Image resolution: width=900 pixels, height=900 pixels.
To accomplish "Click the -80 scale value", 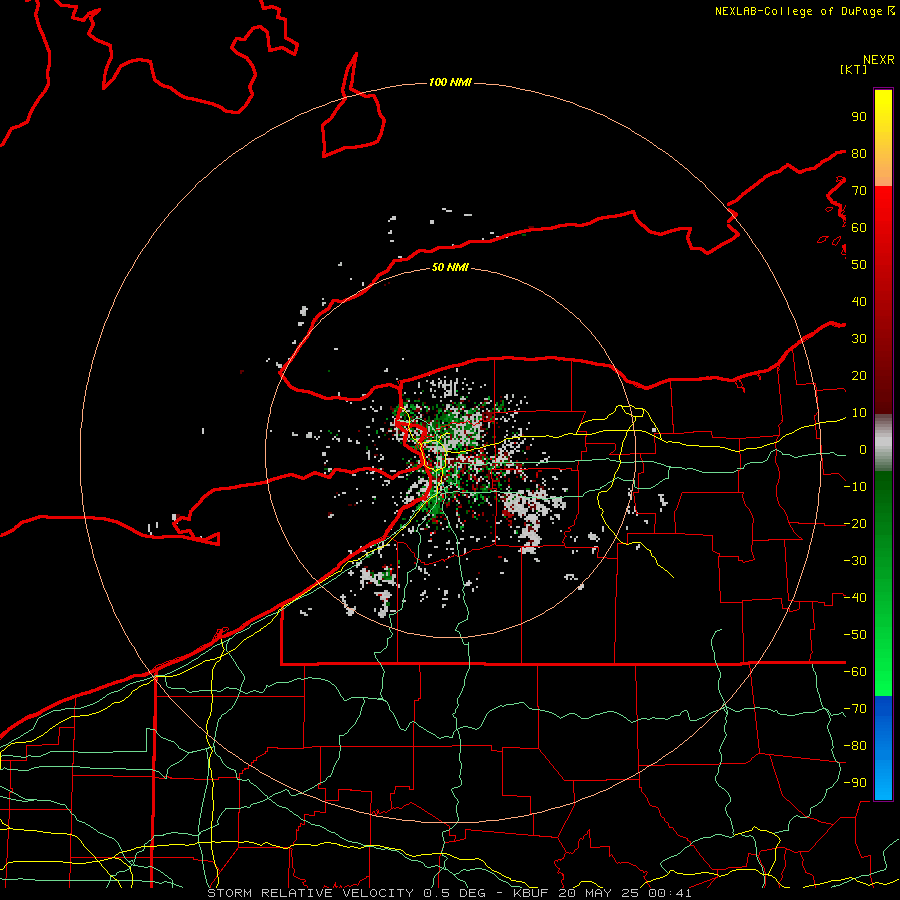I will (855, 746).
